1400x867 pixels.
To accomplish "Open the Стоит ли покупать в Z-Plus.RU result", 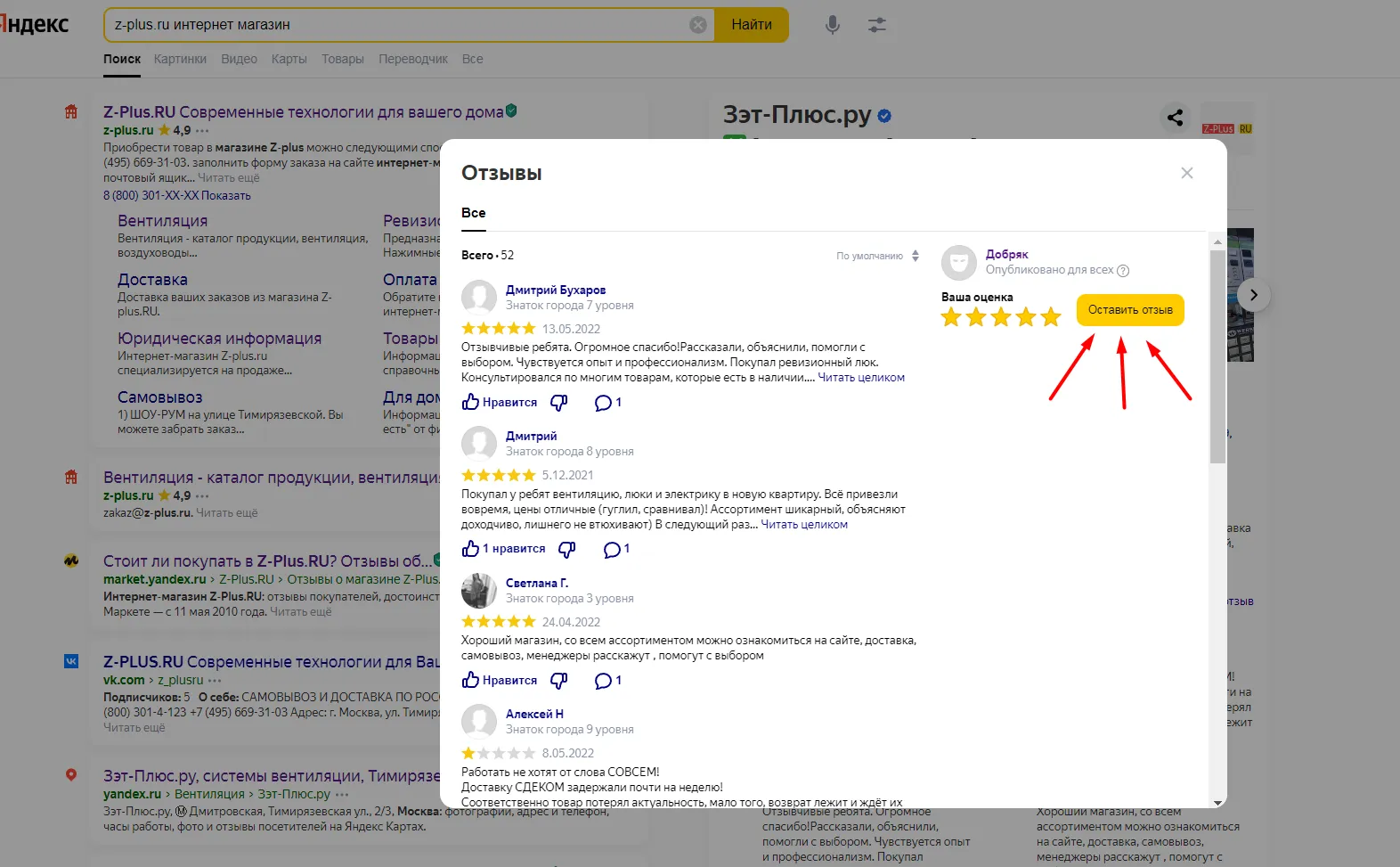I will (267, 561).
